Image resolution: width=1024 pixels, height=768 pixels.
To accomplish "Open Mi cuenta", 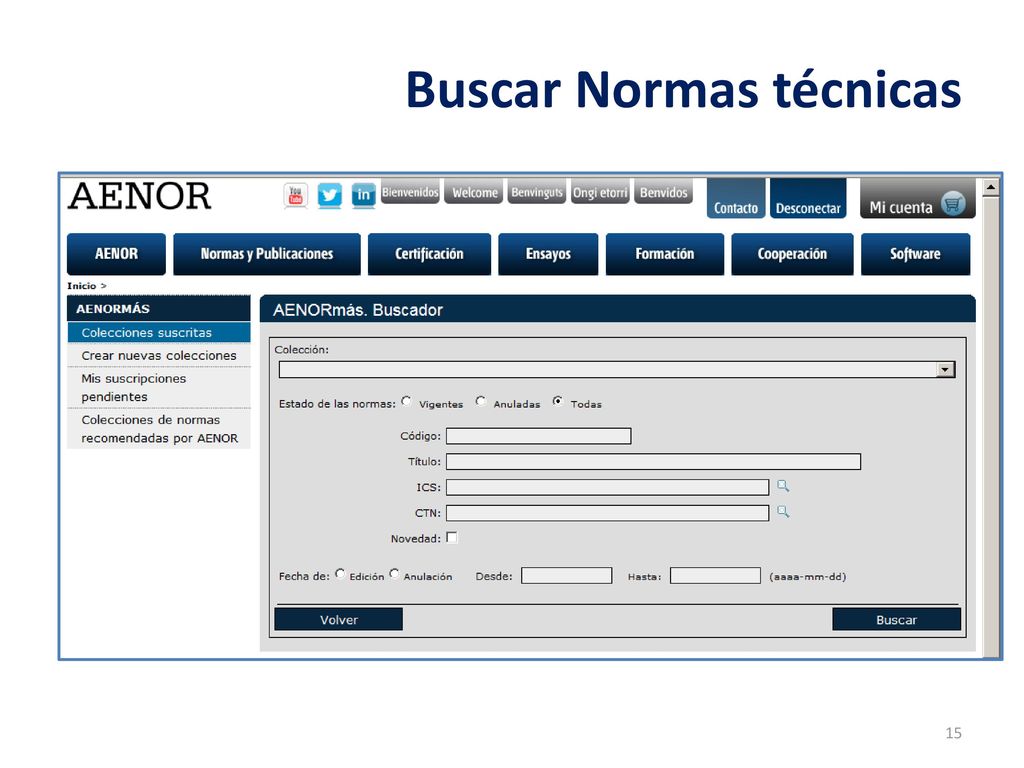I will [x=918, y=199].
